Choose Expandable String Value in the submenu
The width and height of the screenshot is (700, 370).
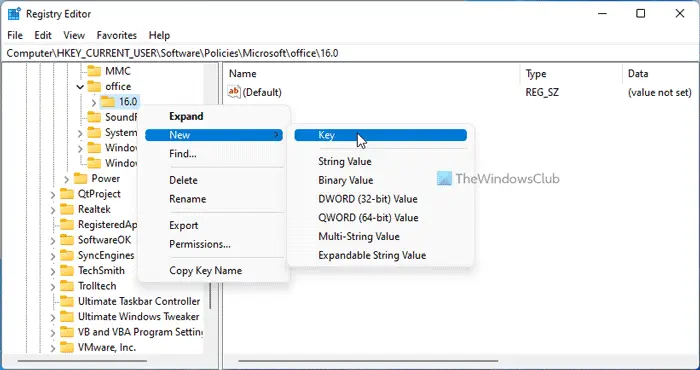click(x=372, y=255)
